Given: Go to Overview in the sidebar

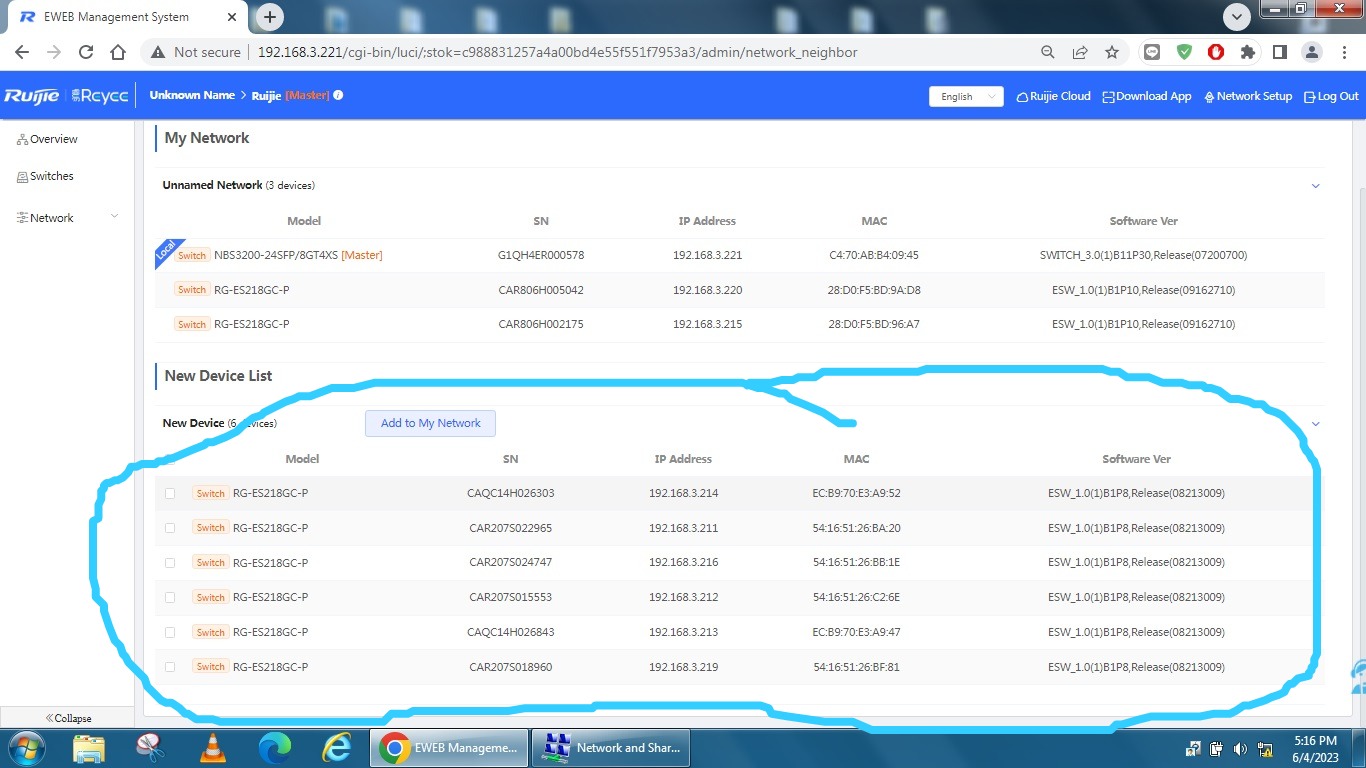Looking at the screenshot, I should click(x=47, y=139).
